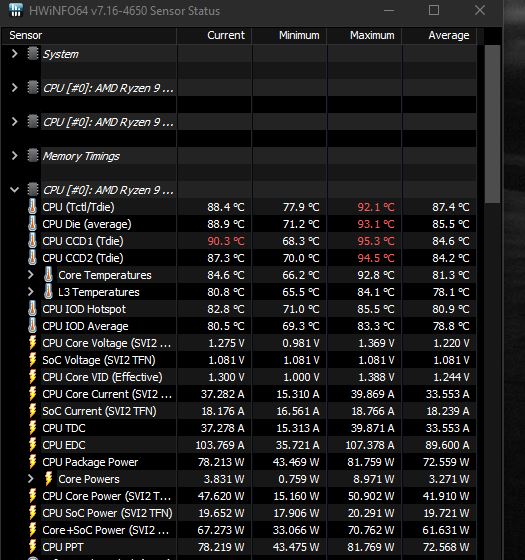This screenshot has height=560, width=525.
Task: Click the lightning icon for CPU Core VID
Action: (x=32, y=376)
